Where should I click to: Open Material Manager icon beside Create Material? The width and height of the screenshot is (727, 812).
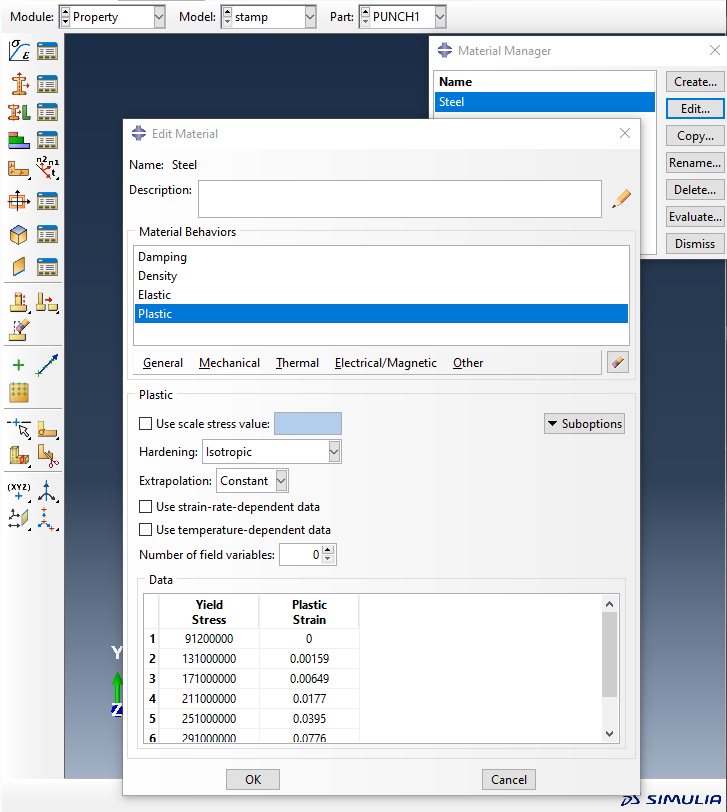click(47, 51)
